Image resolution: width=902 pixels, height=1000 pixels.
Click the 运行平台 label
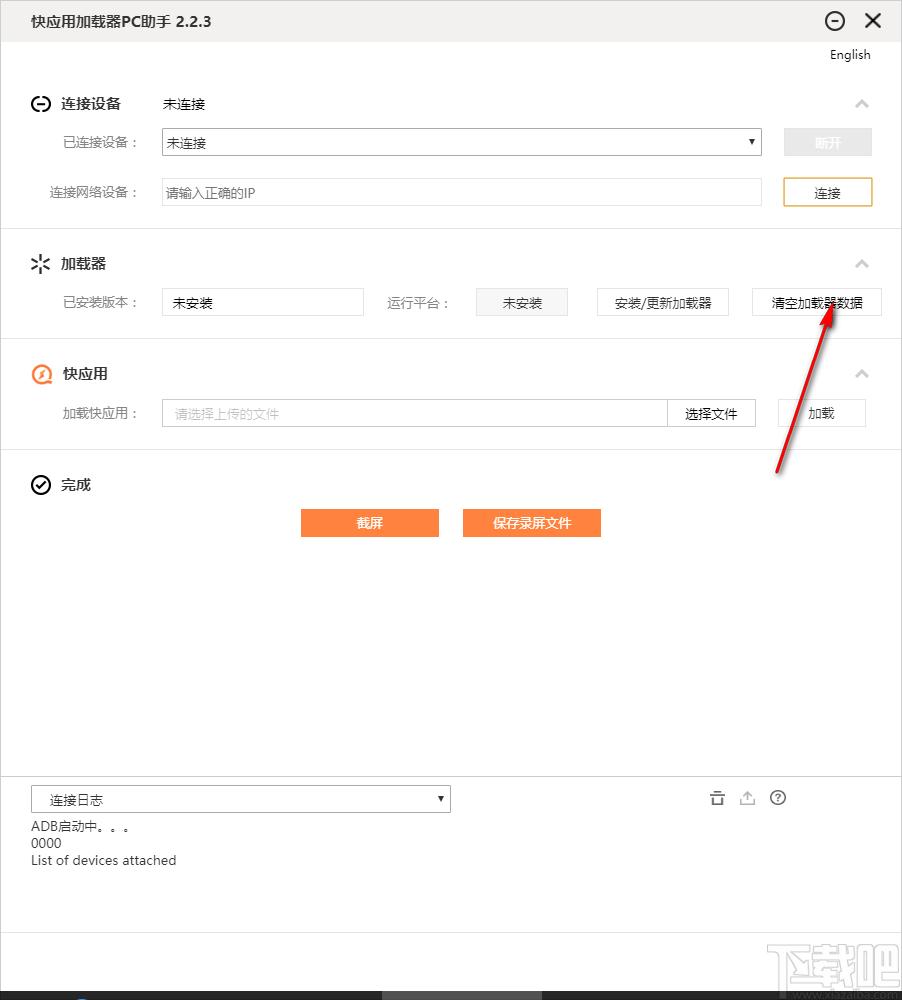coord(418,303)
